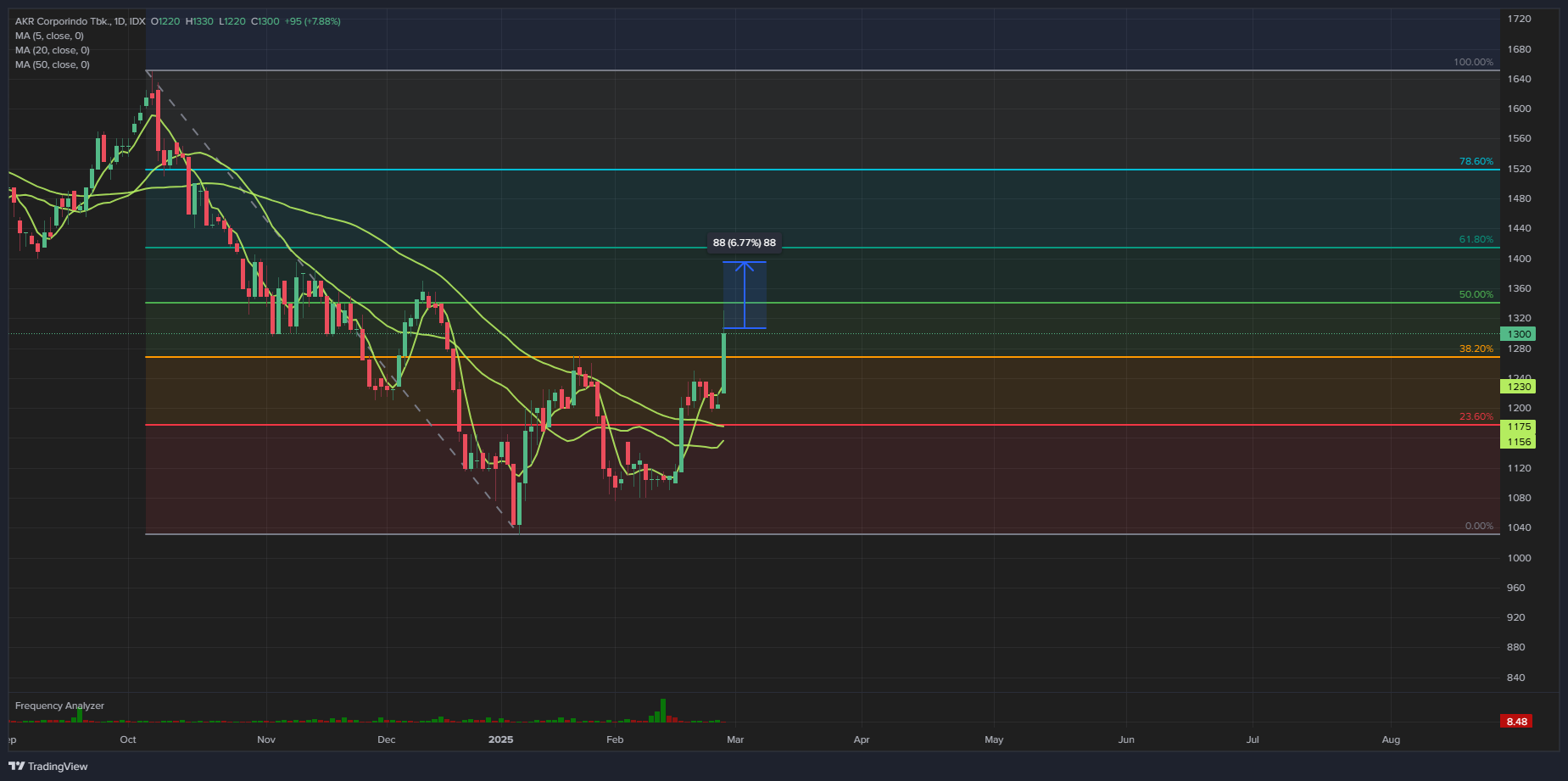Click the 1300 close price label
1568x781 pixels.
pos(1517,333)
